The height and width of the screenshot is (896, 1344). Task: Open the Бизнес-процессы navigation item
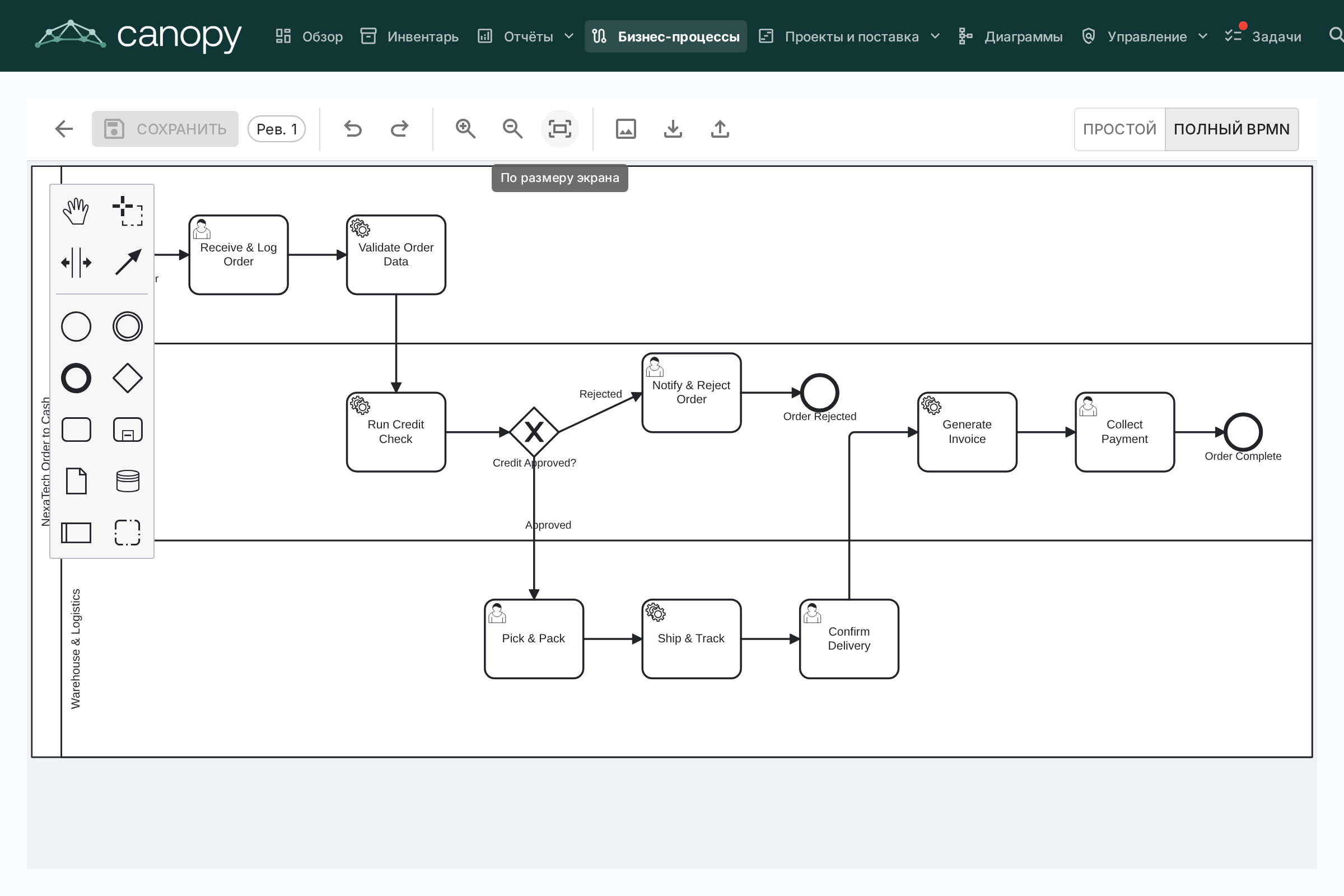click(x=666, y=36)
